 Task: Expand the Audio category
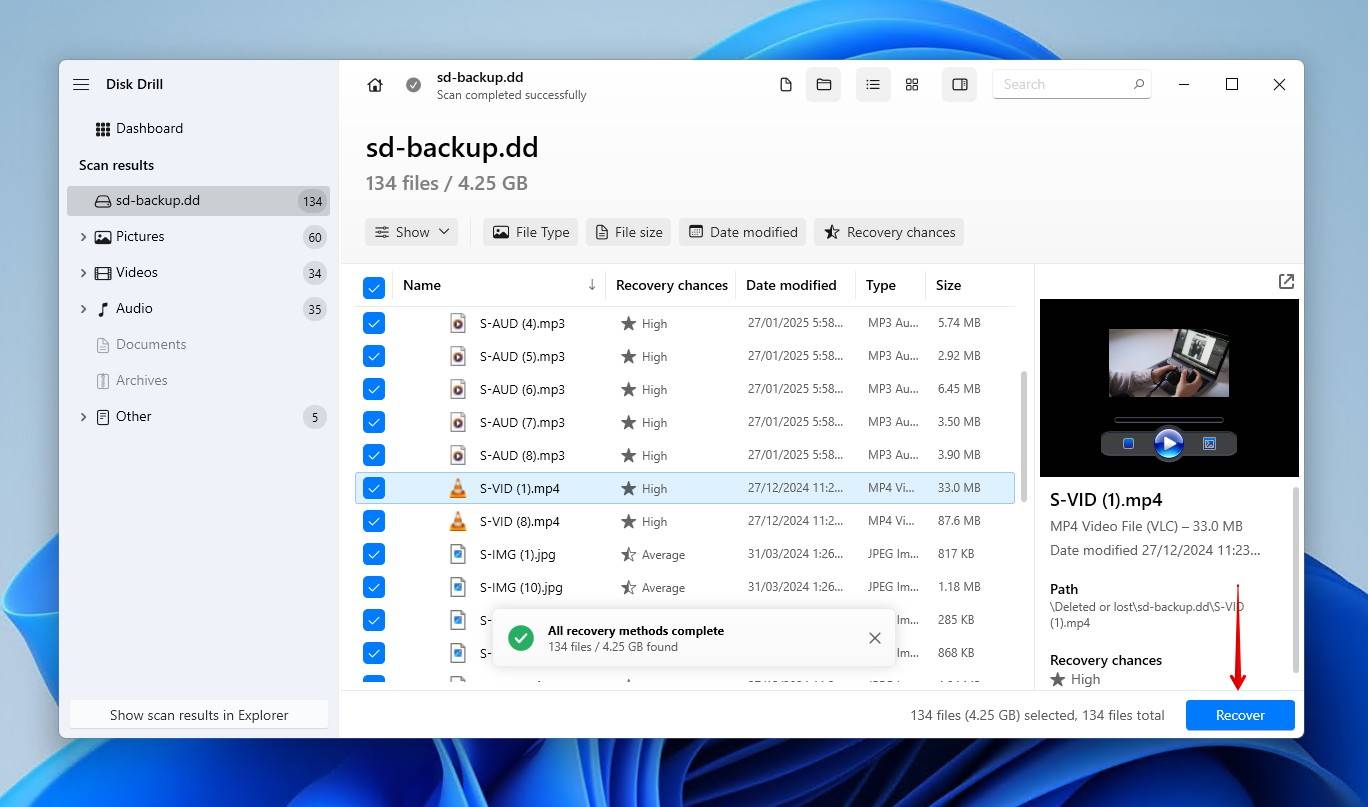click(x=84, y=308)
